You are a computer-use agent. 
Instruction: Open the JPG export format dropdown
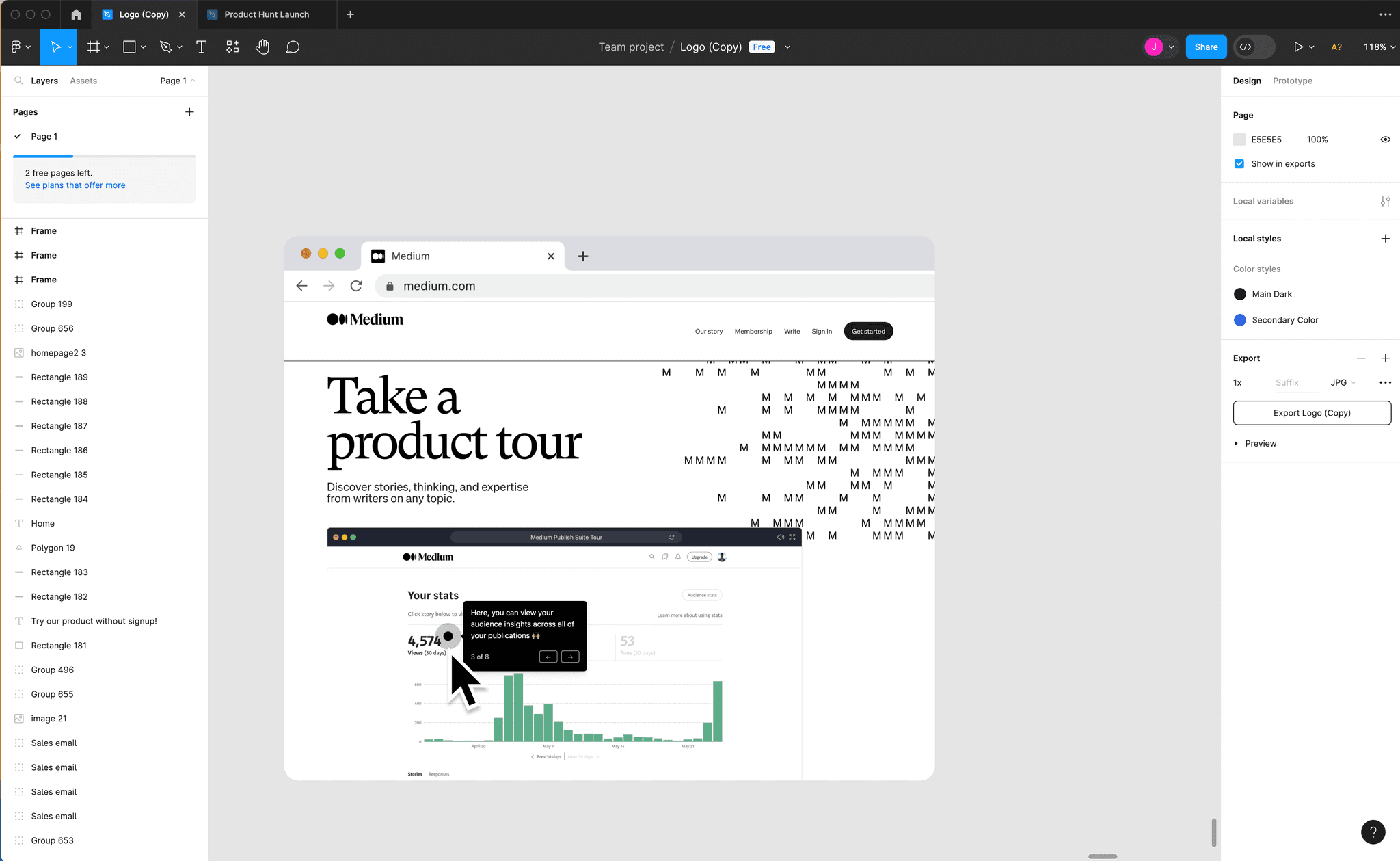[x=1342, y=382]
